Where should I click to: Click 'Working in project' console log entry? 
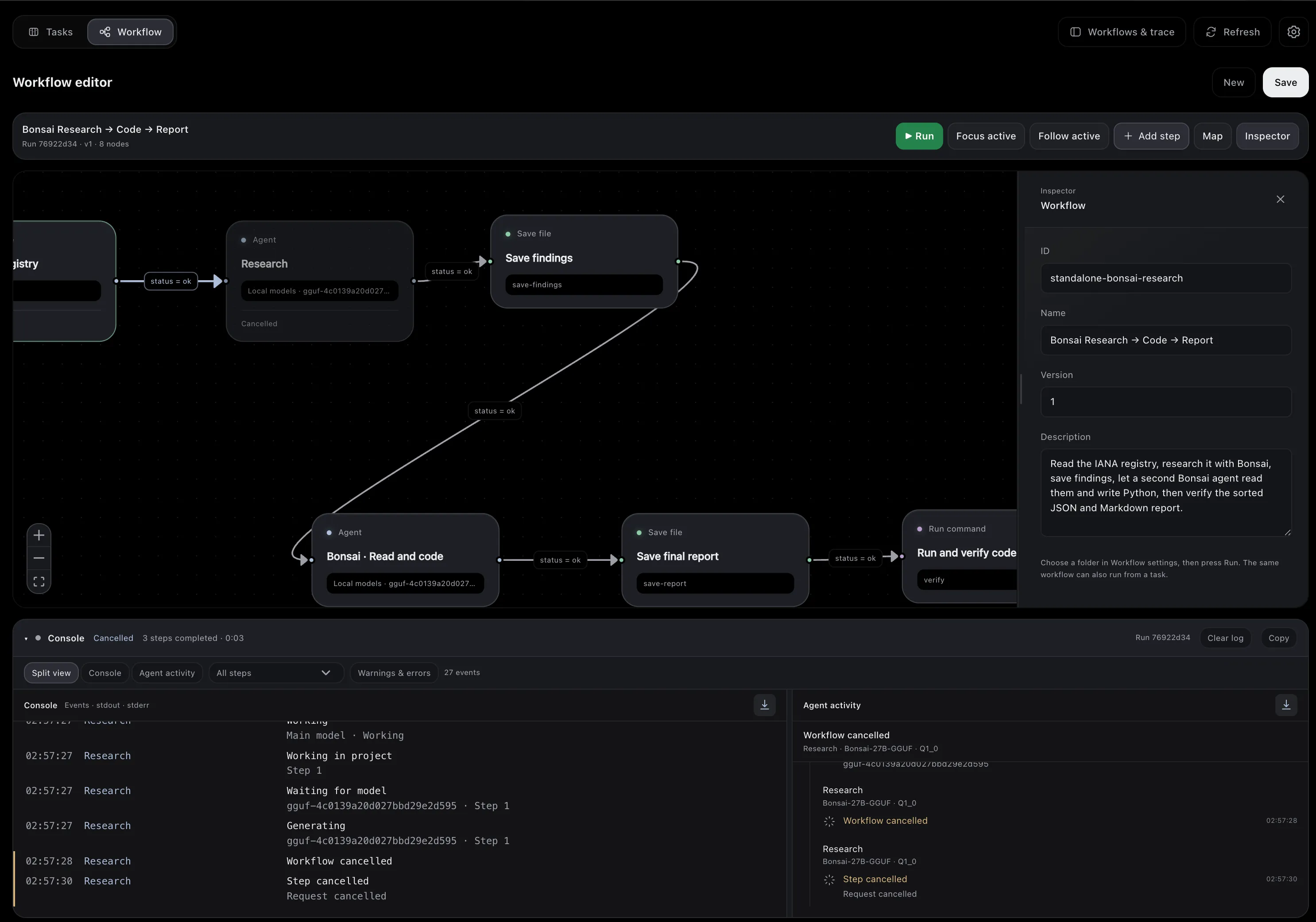click(x=339, y=756)
